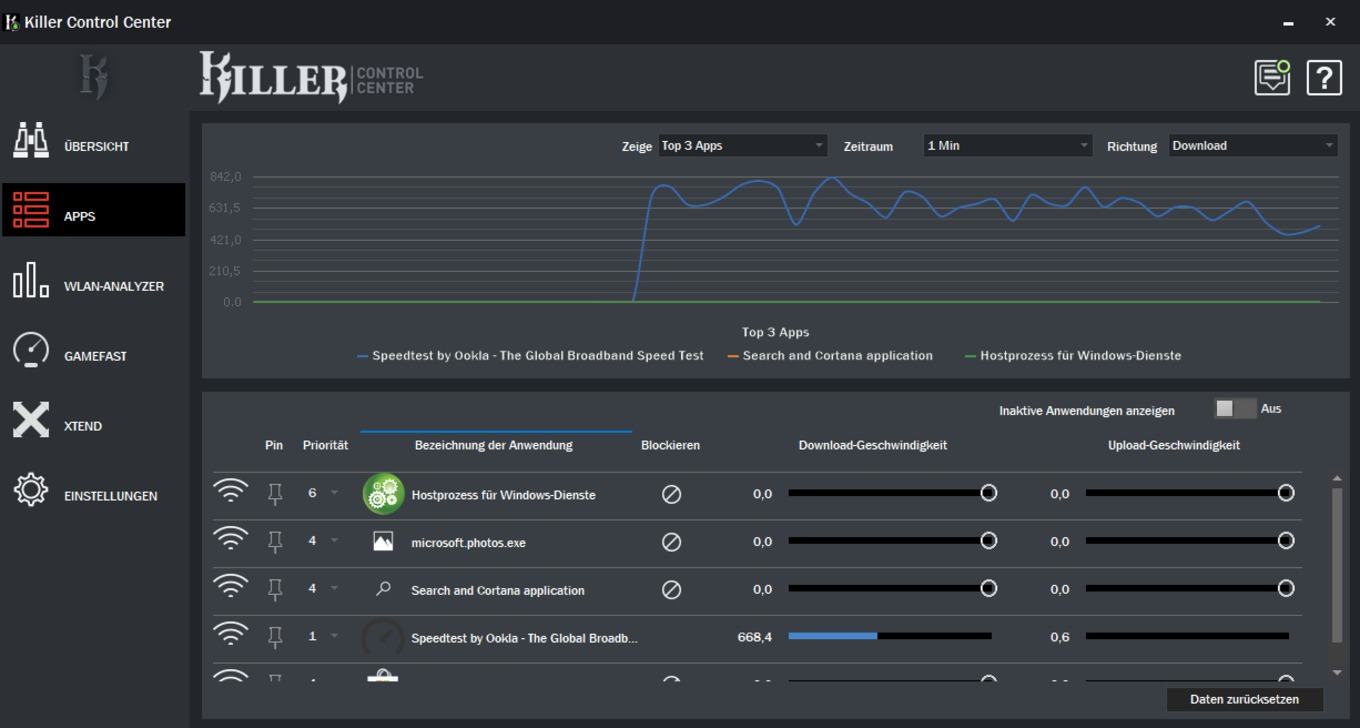The width and height of the screenshot is (1360, 728).
Task: Click WiFi icon of Search and Cortana row
Action: 231,587
